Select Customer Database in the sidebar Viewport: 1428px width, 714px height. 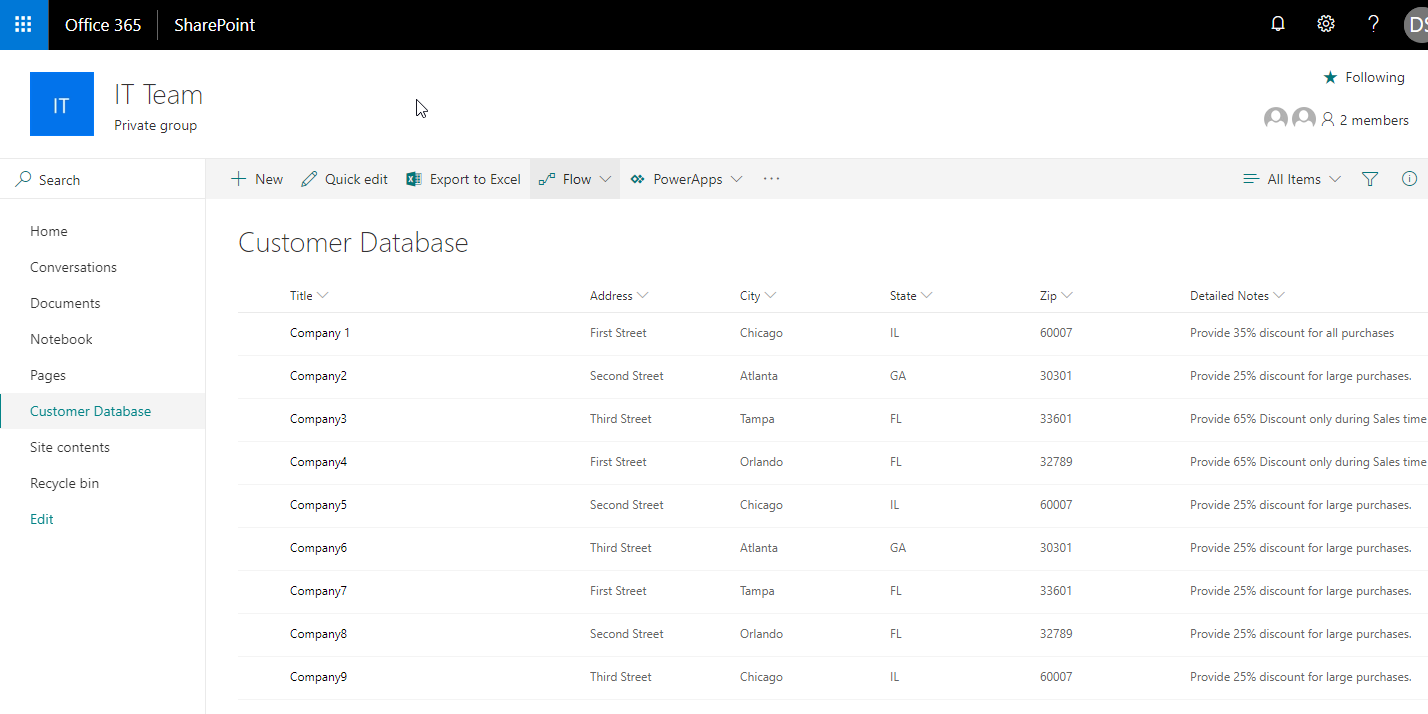point(90,410)
